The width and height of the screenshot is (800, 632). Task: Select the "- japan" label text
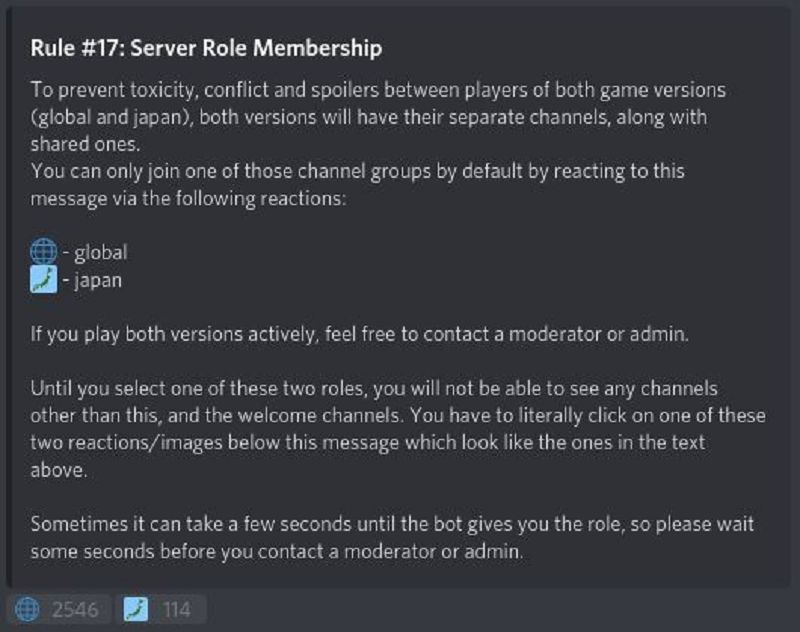pos(92,281)
